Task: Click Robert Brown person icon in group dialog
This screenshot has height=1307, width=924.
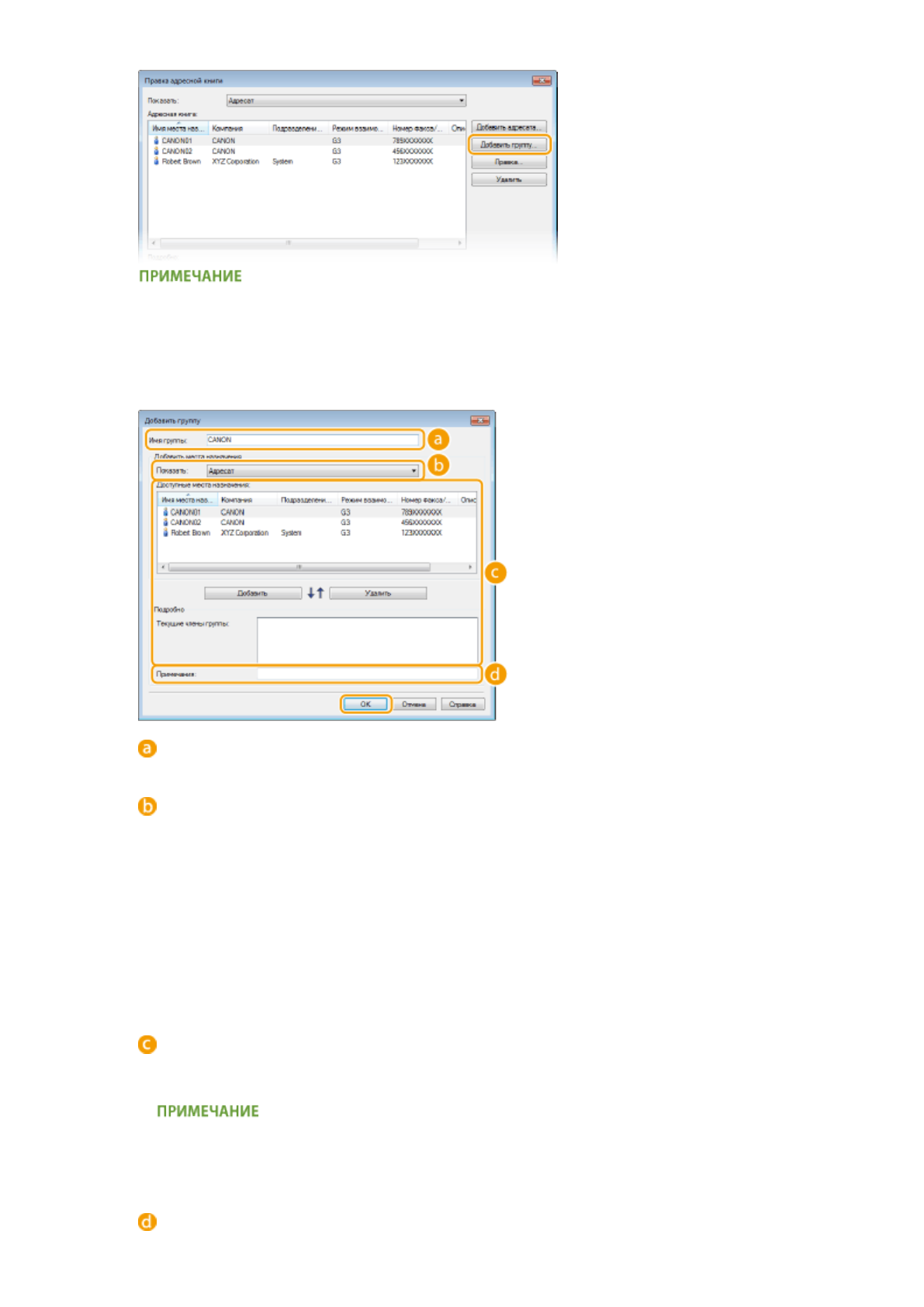Action: pos(165,533)
